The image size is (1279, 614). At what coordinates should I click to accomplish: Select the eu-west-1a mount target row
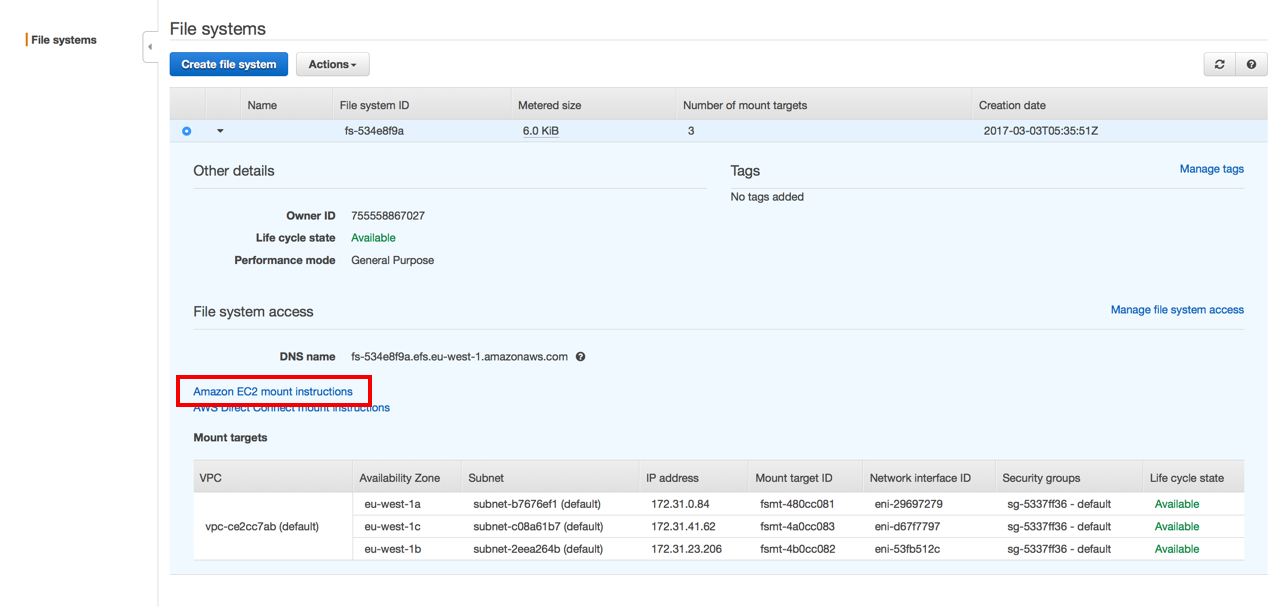(x=392, y=504)
